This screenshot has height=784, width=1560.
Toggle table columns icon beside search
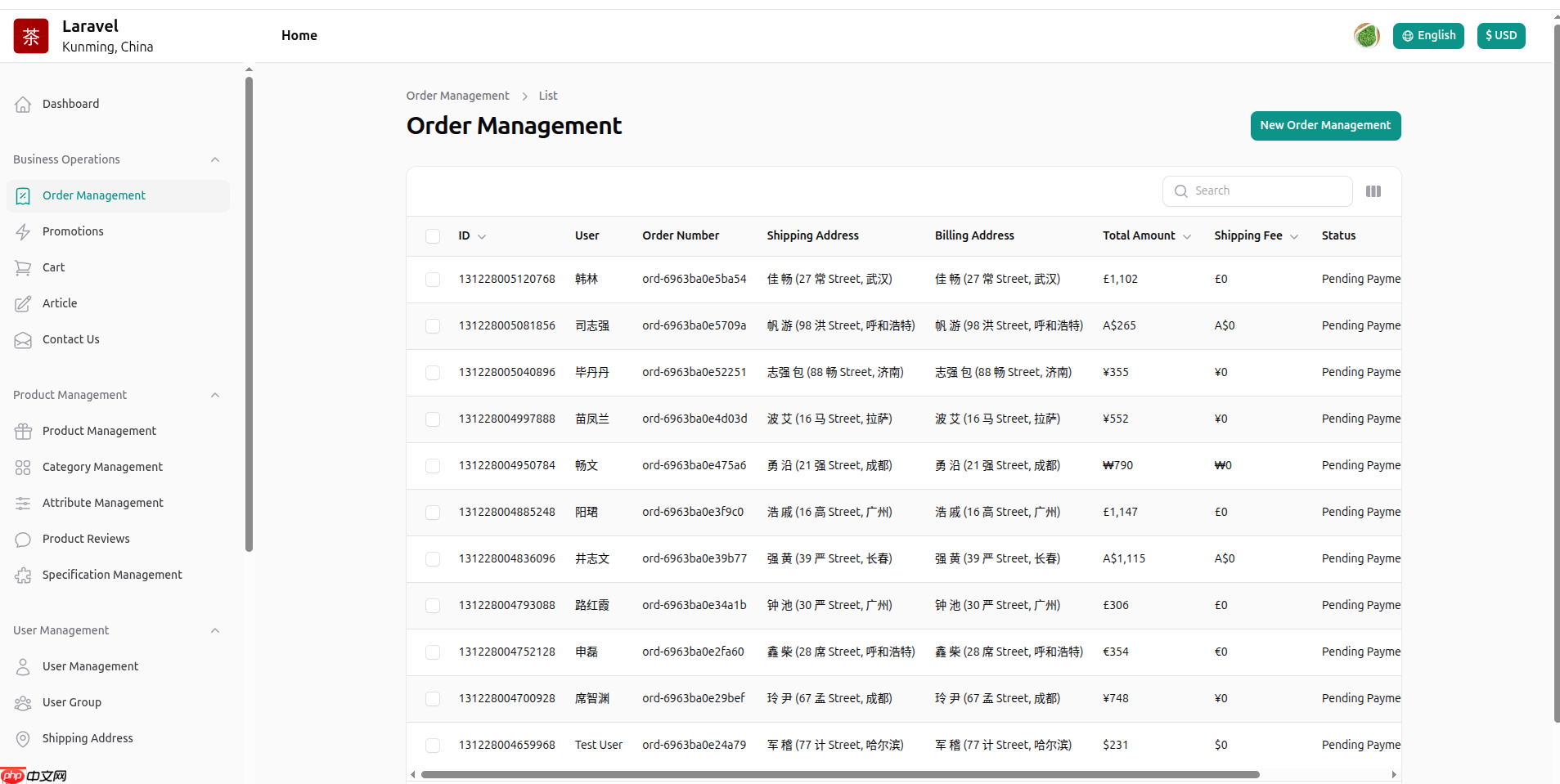tap(1373, 191)
